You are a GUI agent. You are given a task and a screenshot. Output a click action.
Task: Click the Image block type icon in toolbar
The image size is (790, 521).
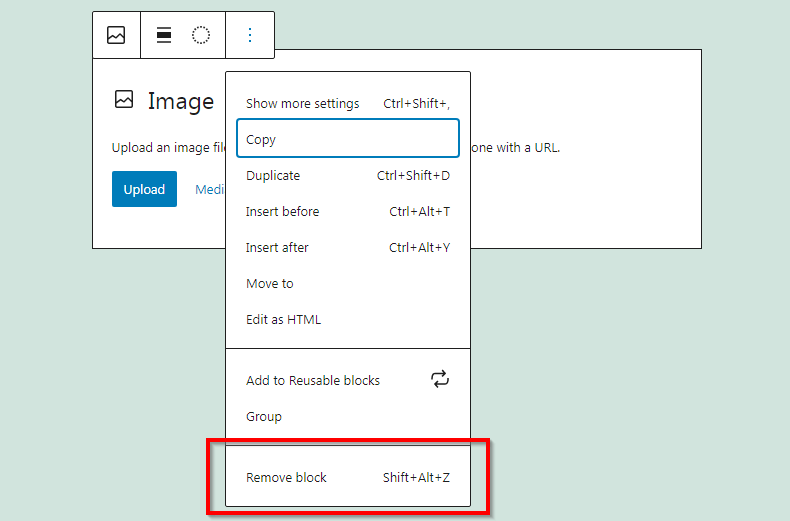click(x=116, y=35)
